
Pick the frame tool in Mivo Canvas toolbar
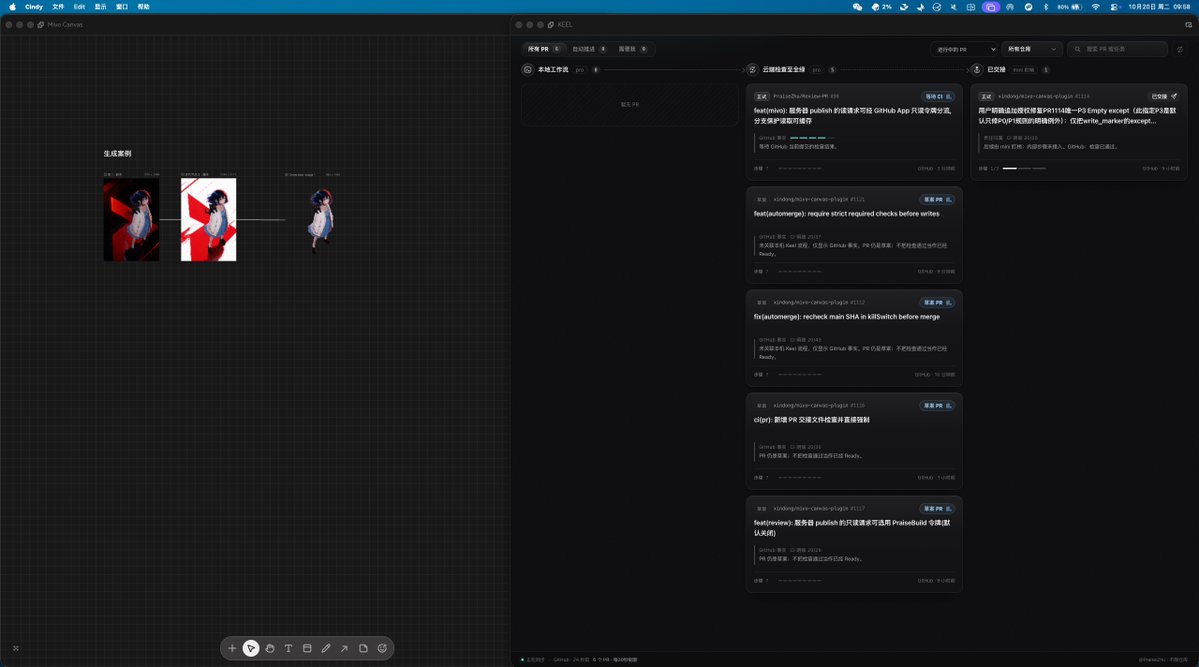[x=307, y=649]
